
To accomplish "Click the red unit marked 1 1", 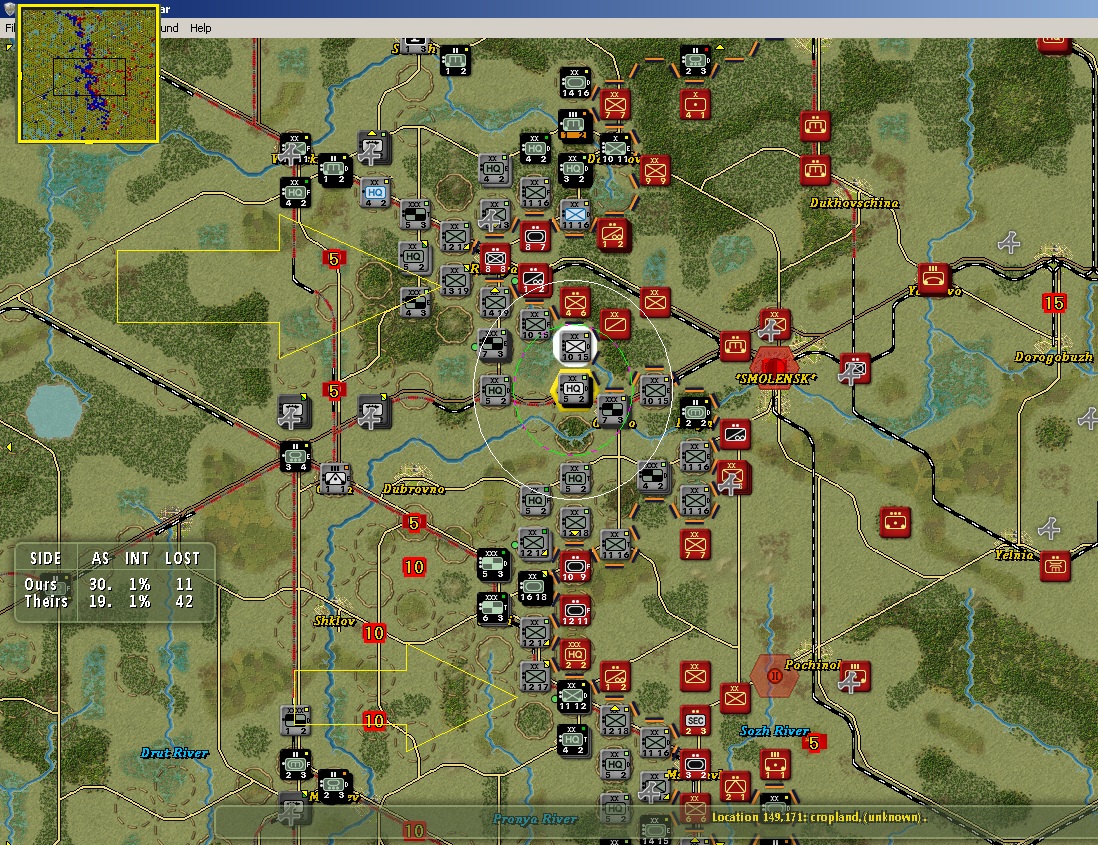I will (x=775, y=764).
